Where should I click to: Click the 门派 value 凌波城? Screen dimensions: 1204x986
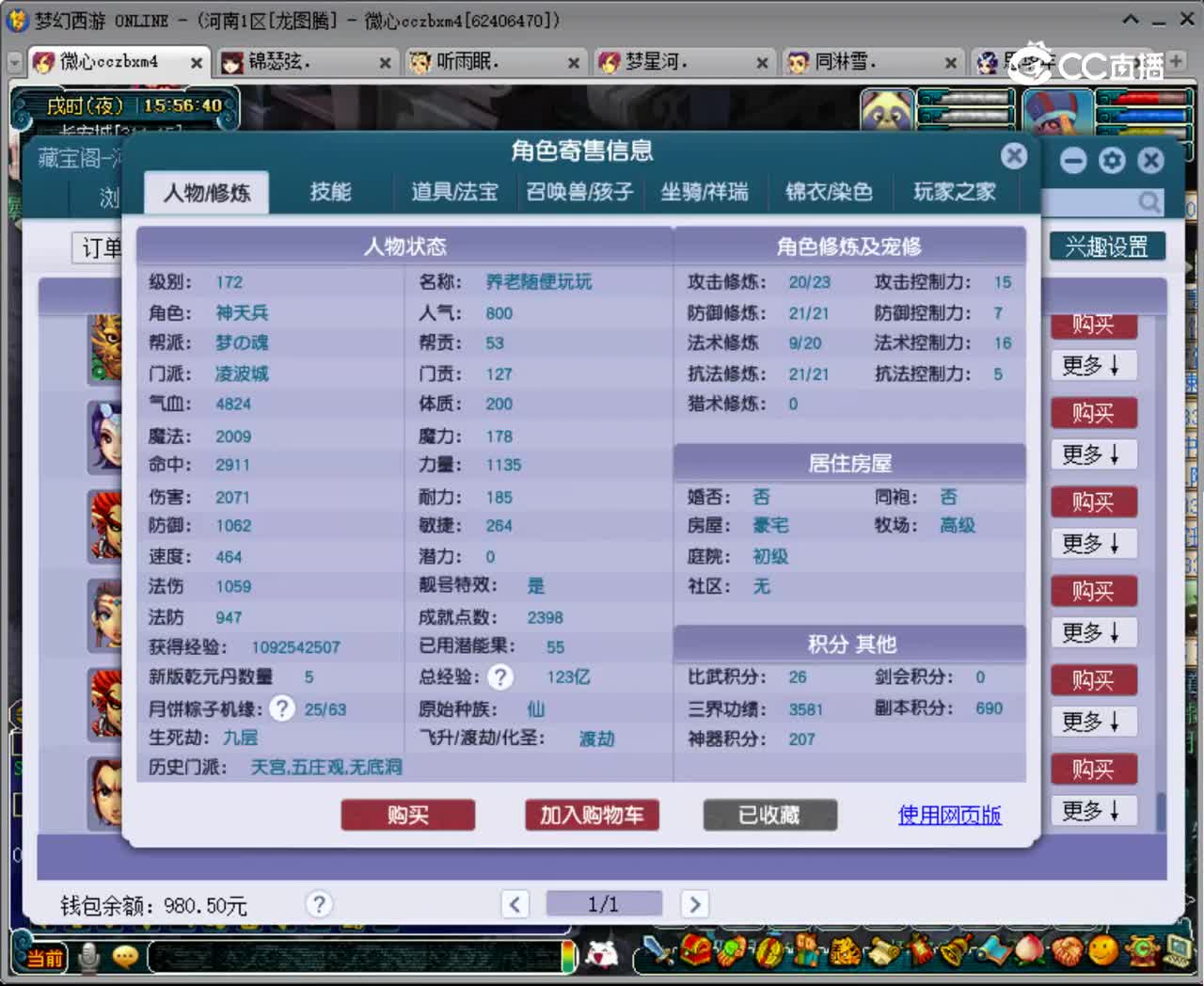(242, 374)
